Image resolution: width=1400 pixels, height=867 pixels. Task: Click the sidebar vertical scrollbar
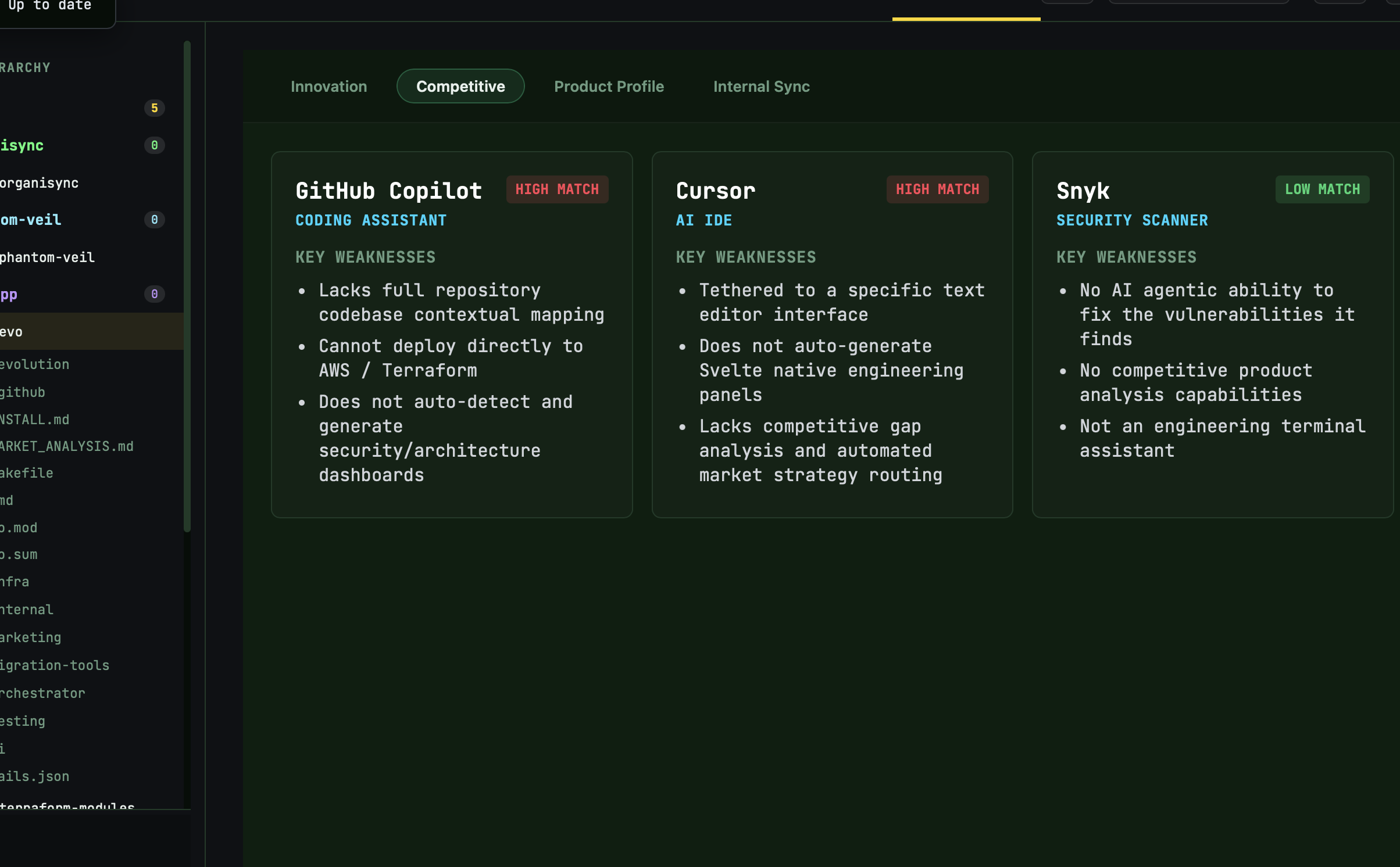(187, 286)
